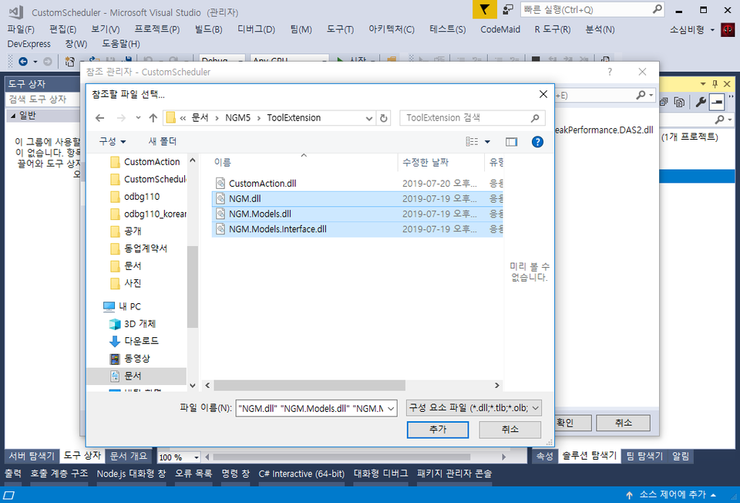Click the 검색 도구 상자 search field

click(42, 100)
